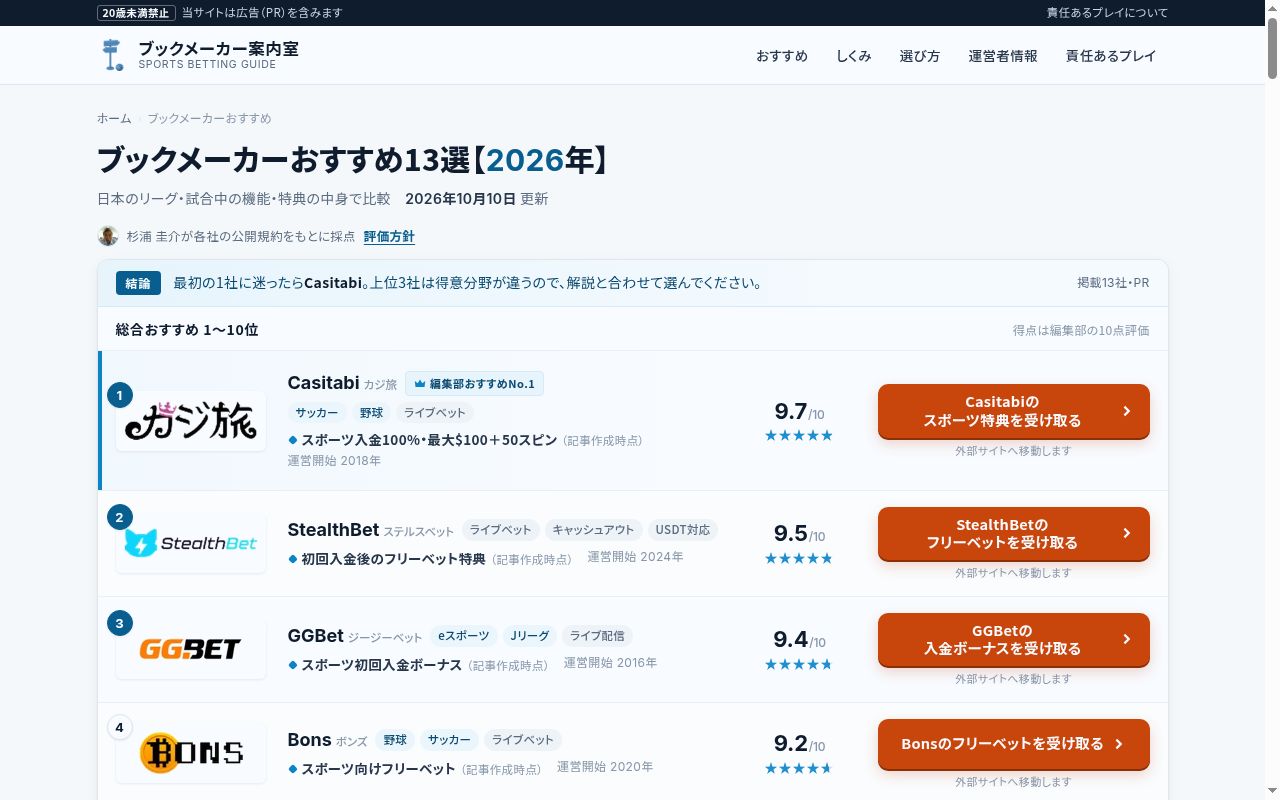The height and width of the screenshot is (800, 1280).
Task: Click the GGBet logo image
Action: click(191, 649)
